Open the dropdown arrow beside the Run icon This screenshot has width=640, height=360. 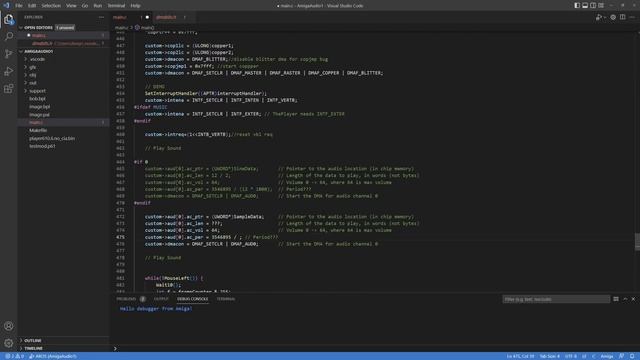[604, 17]
